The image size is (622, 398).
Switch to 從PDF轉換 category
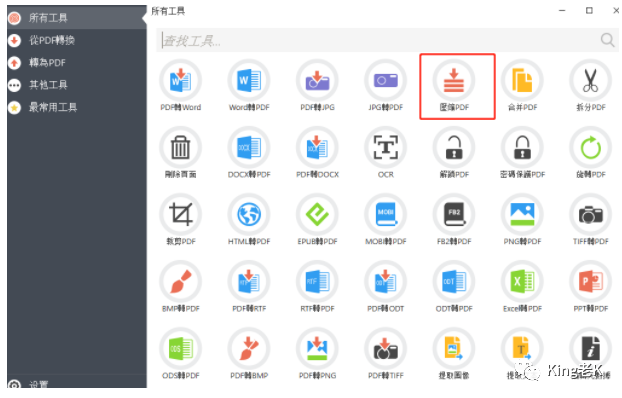click(x=77, y=40)
